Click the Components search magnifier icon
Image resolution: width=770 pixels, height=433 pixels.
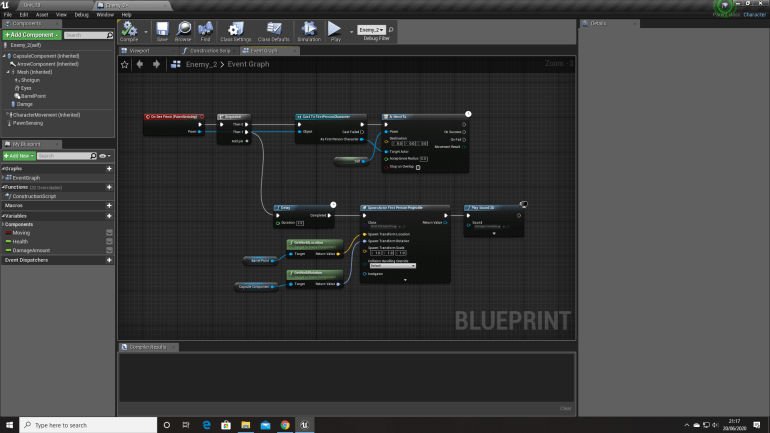tap(110, 35)
